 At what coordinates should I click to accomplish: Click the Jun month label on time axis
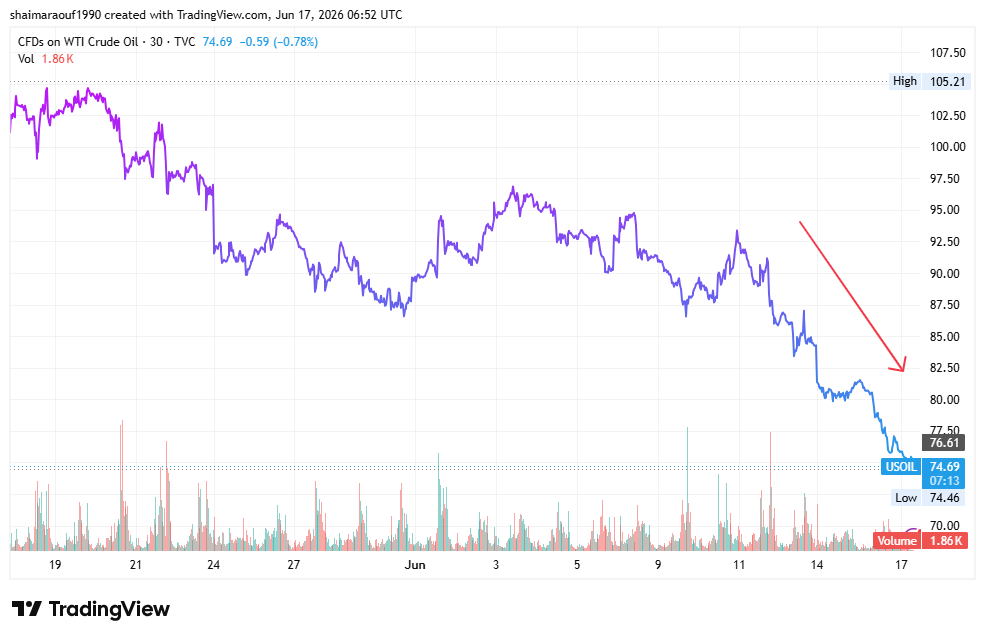415,565
